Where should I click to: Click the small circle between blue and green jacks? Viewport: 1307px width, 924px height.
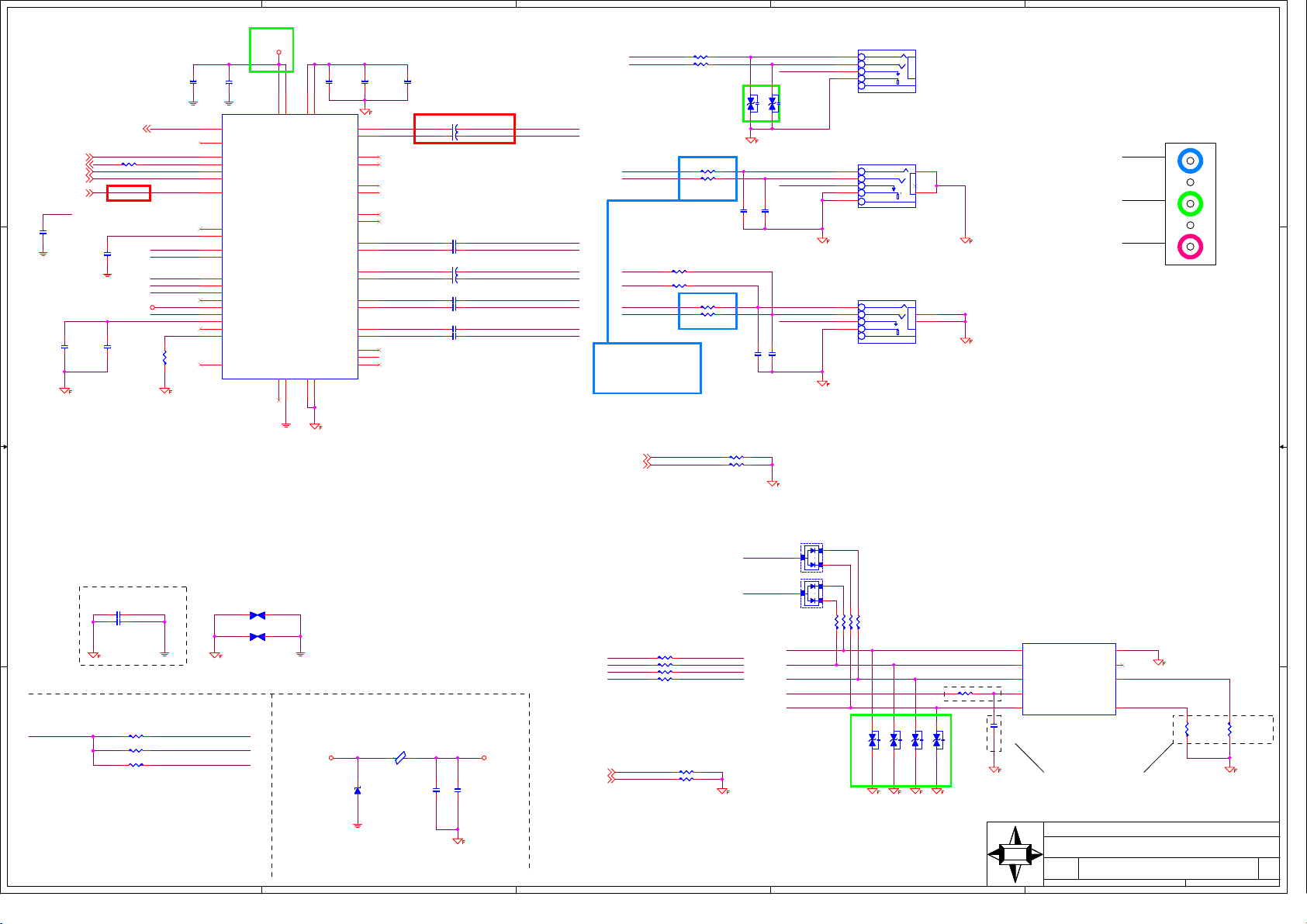[1190, 182]
